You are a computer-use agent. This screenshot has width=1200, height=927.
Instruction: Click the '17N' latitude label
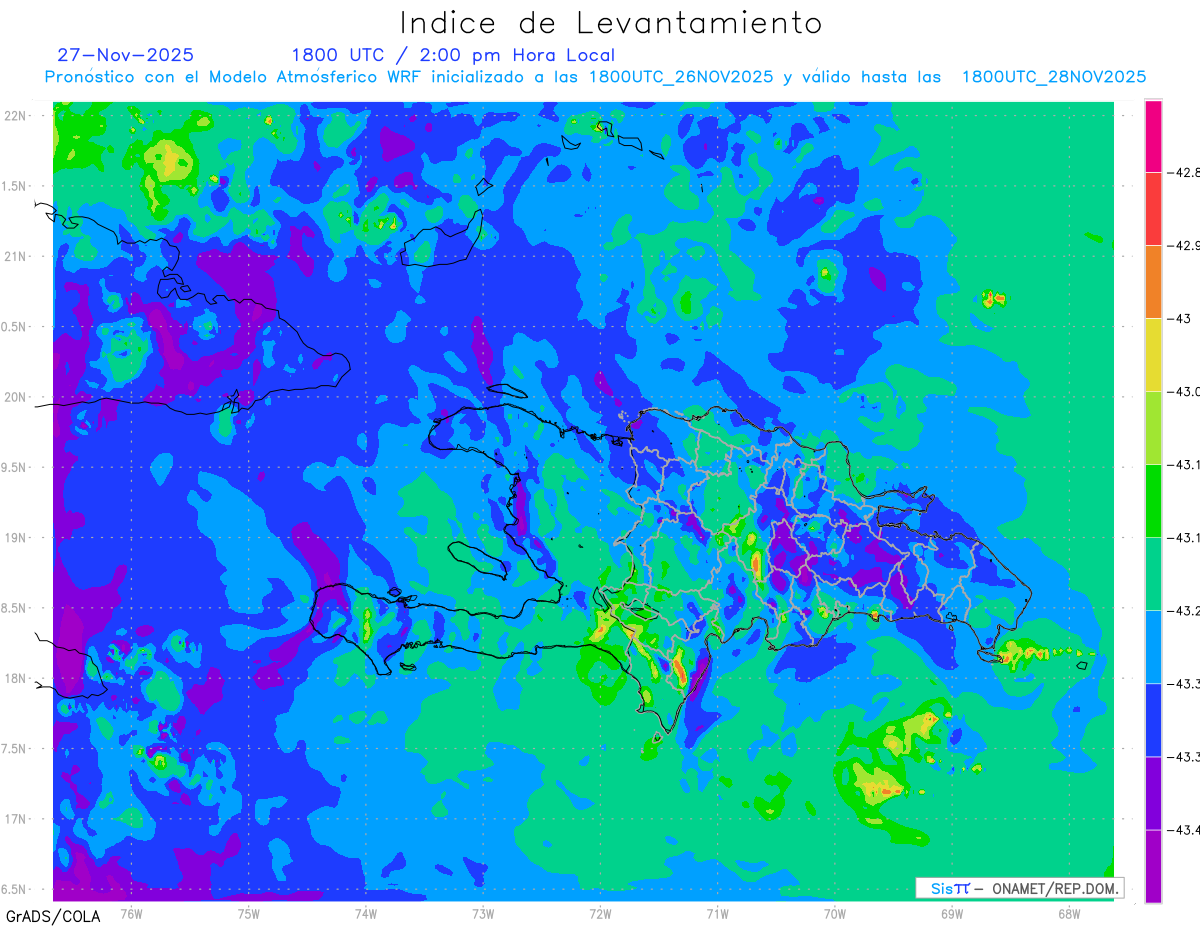(x=16, y=819)
